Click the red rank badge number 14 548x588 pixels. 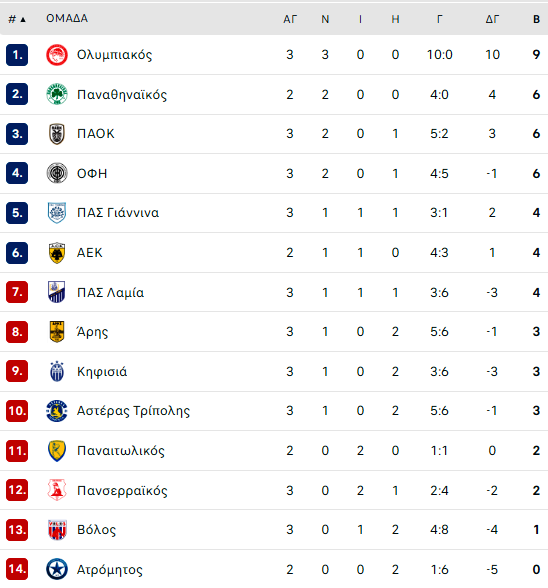pos(17,569)
